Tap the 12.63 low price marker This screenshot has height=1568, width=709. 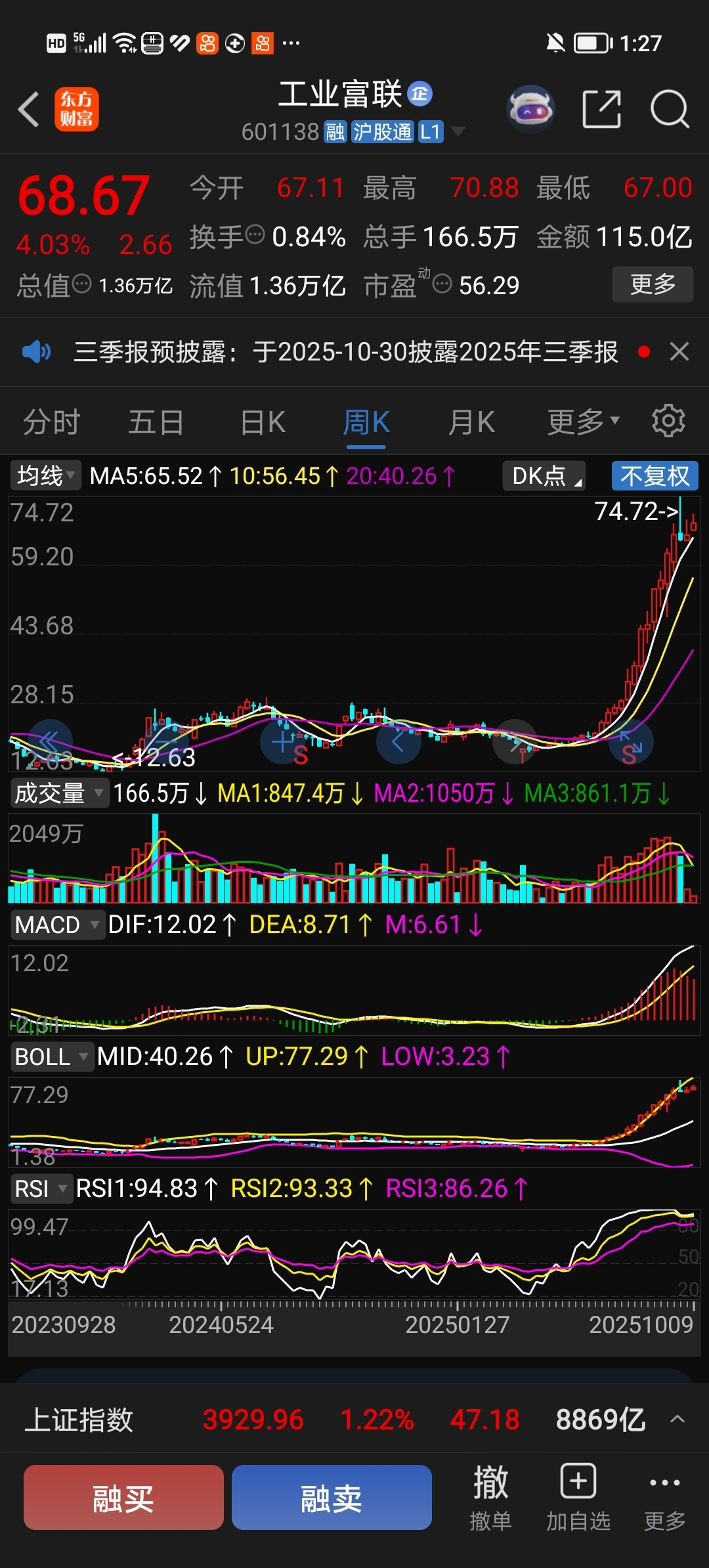pyautogui.click(x=154, y=758)
